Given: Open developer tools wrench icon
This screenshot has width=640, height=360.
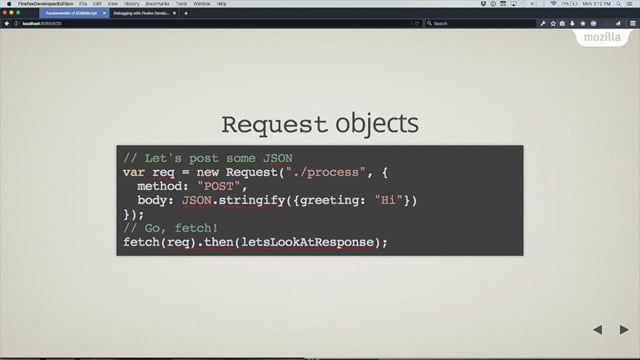Looking at the screenshot, I should tap(543, 24).
